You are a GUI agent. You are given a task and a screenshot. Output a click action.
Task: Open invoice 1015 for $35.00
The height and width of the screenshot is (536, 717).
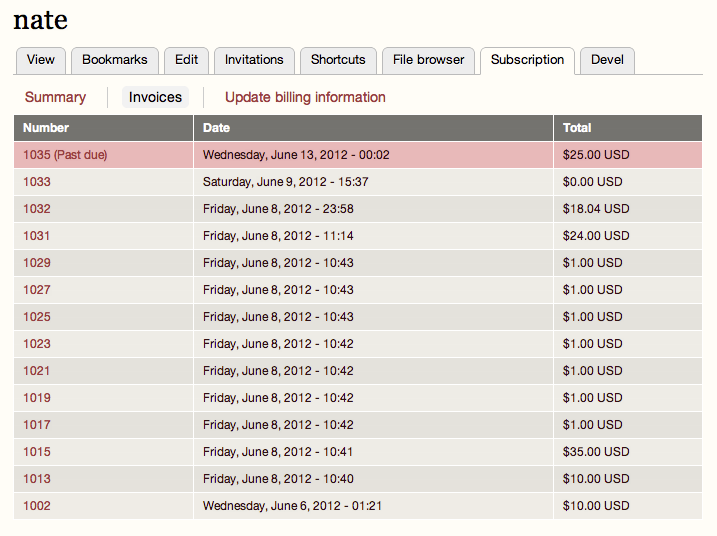point(37,452)
